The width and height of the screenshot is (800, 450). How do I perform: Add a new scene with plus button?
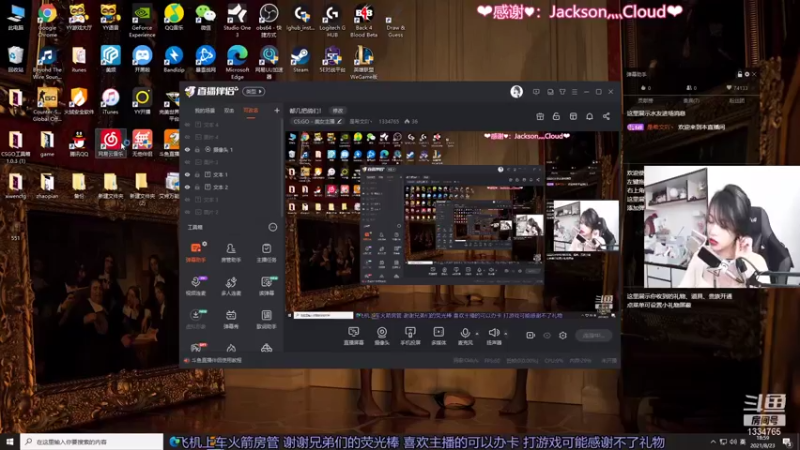click(x=277, y=110)
